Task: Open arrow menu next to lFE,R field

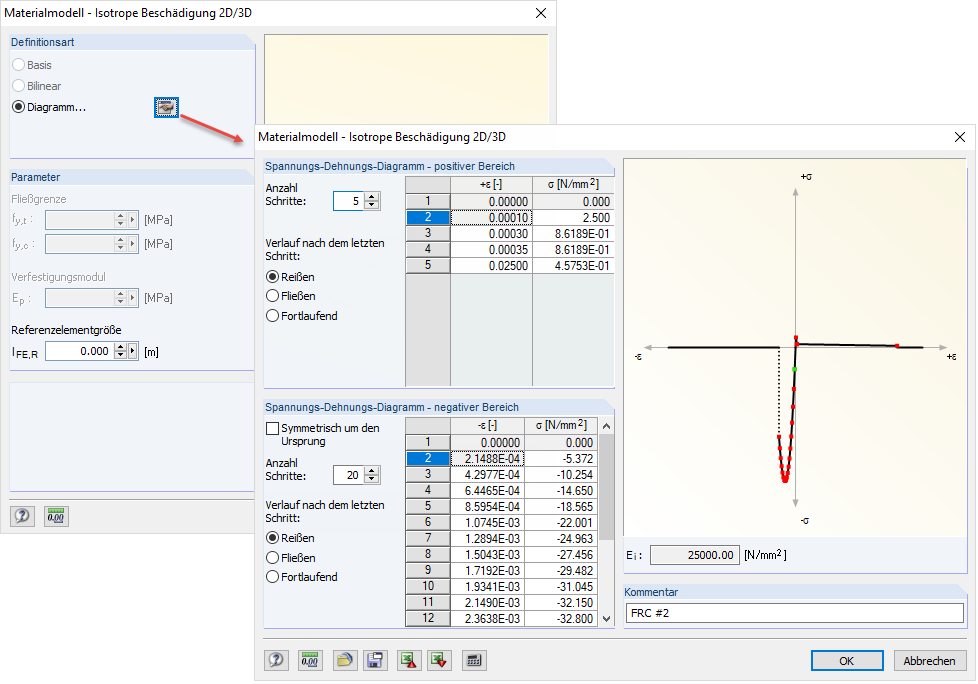Action: click(132, 351)
